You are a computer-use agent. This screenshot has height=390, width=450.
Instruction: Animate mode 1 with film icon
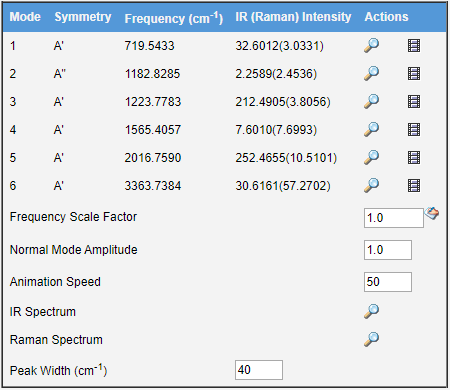(414, 46)
